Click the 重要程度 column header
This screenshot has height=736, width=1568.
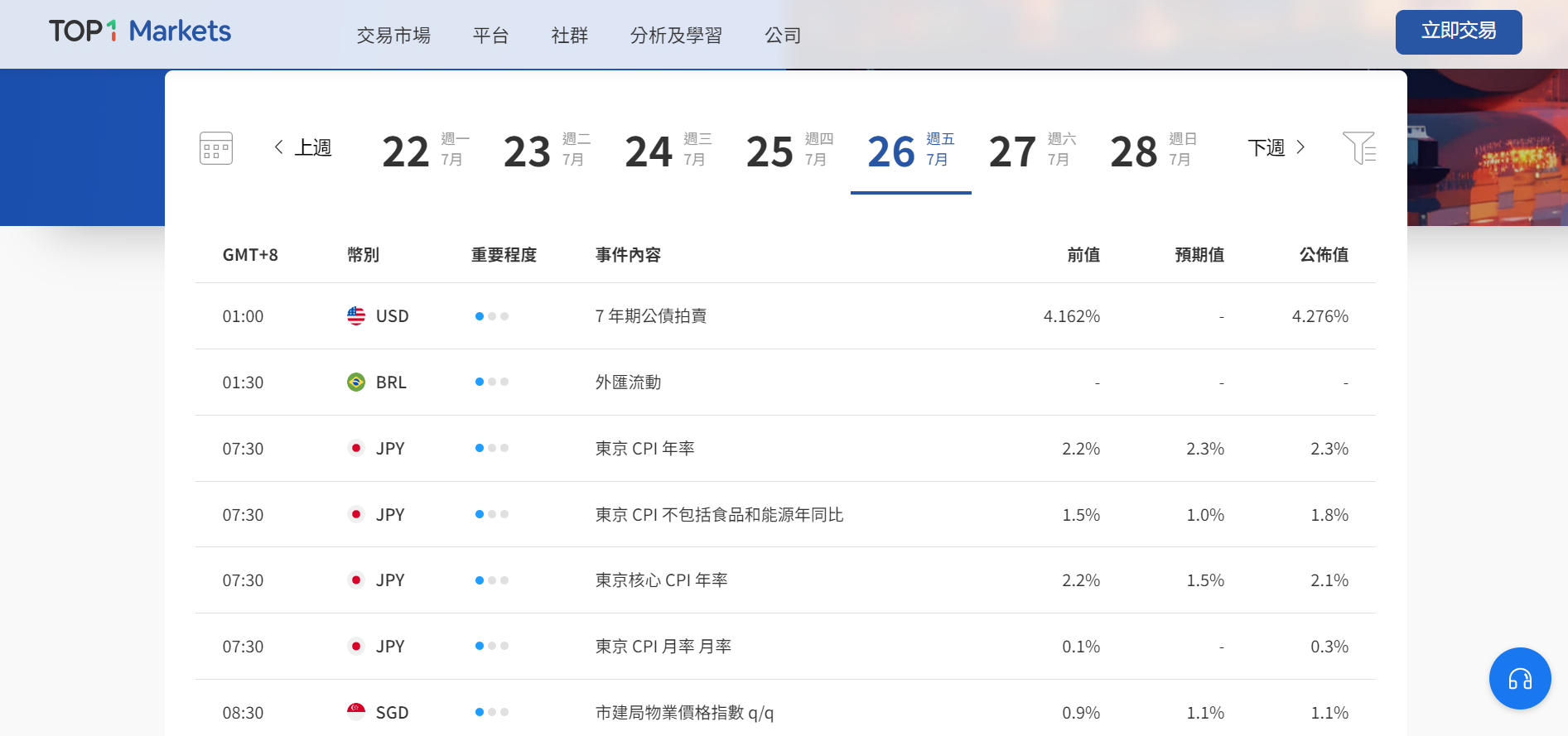click(x=504, y=255)
